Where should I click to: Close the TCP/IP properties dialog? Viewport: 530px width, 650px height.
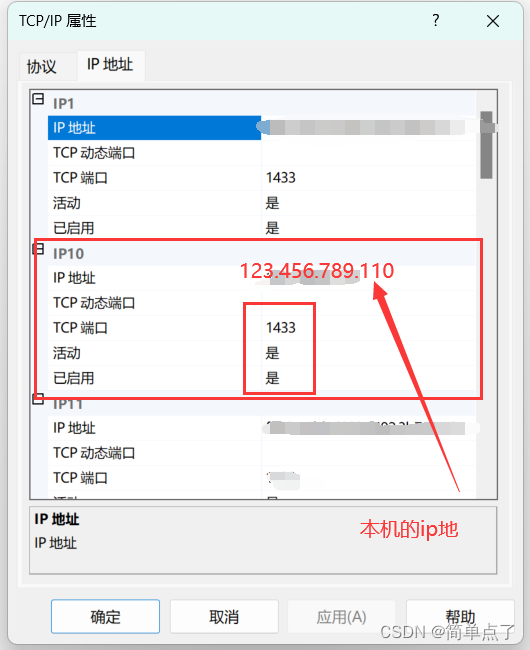493,21
